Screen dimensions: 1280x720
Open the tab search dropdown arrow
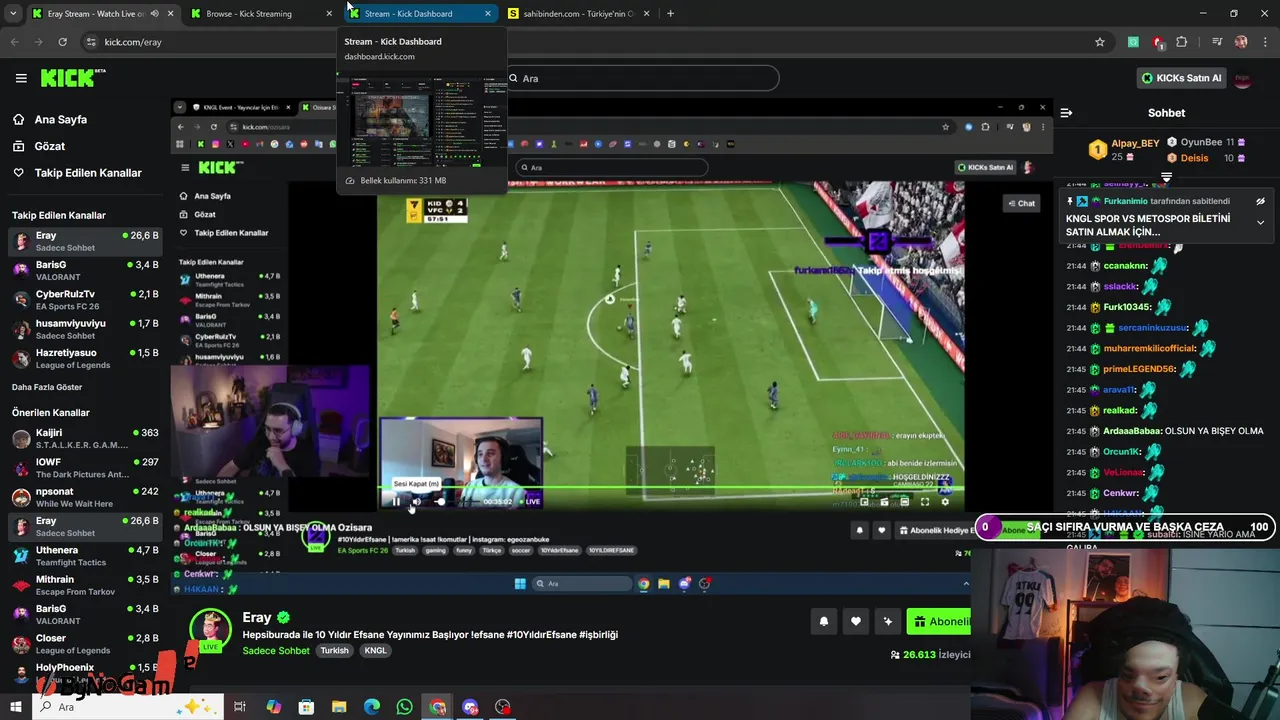13,14
